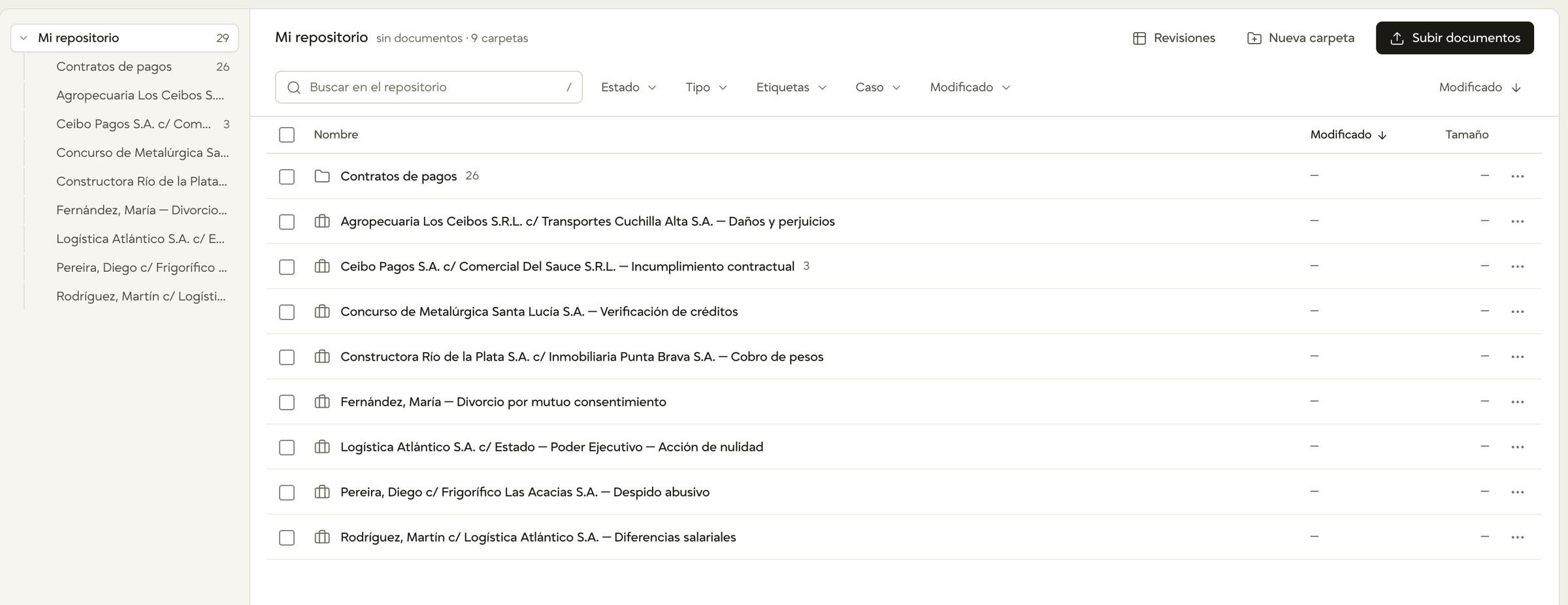Sort by the Modificado column header
Screen dimensions: 1568x605
[x=1348, y=135]
